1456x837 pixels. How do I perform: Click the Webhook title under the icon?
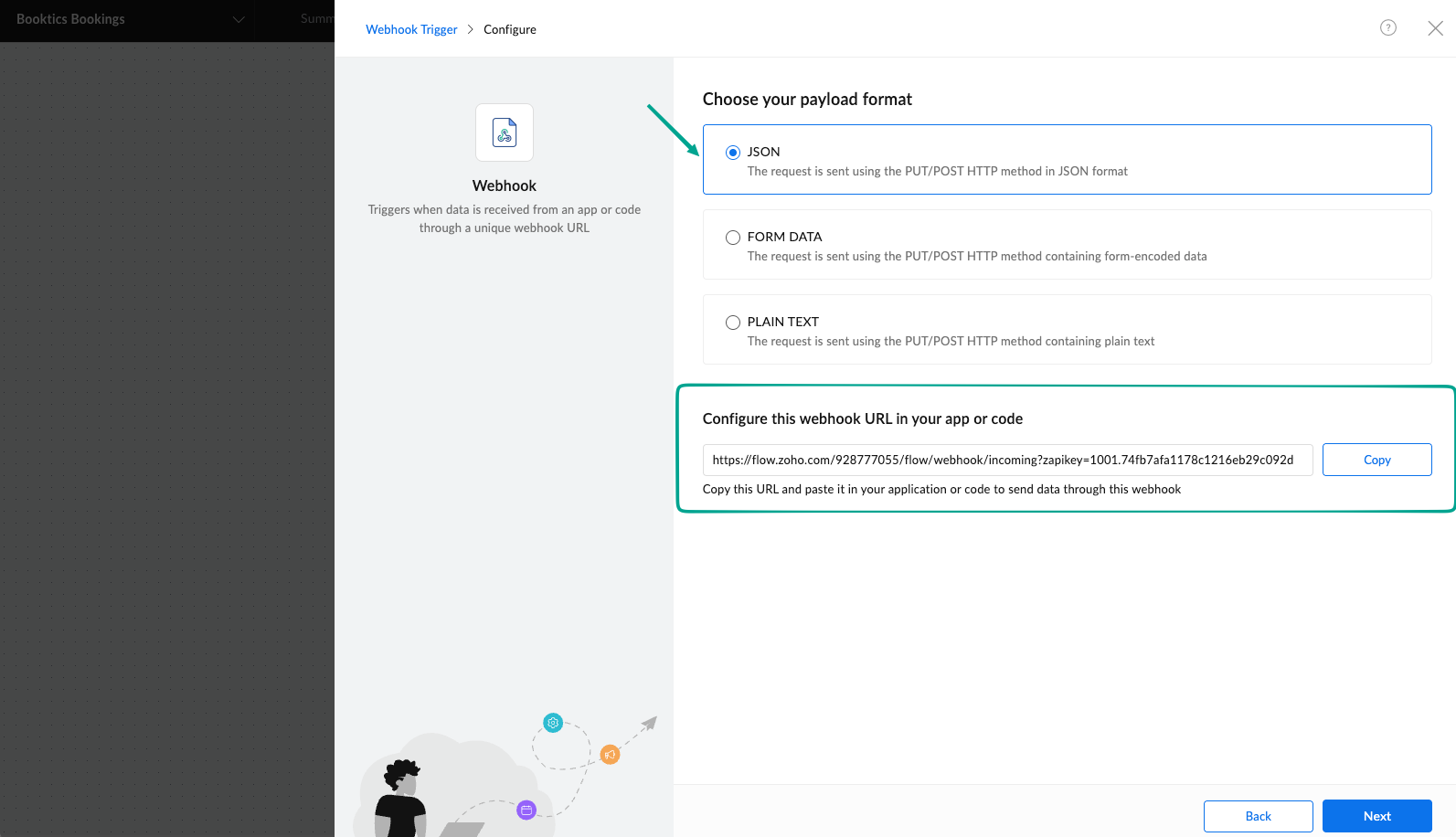pos(505,185)
